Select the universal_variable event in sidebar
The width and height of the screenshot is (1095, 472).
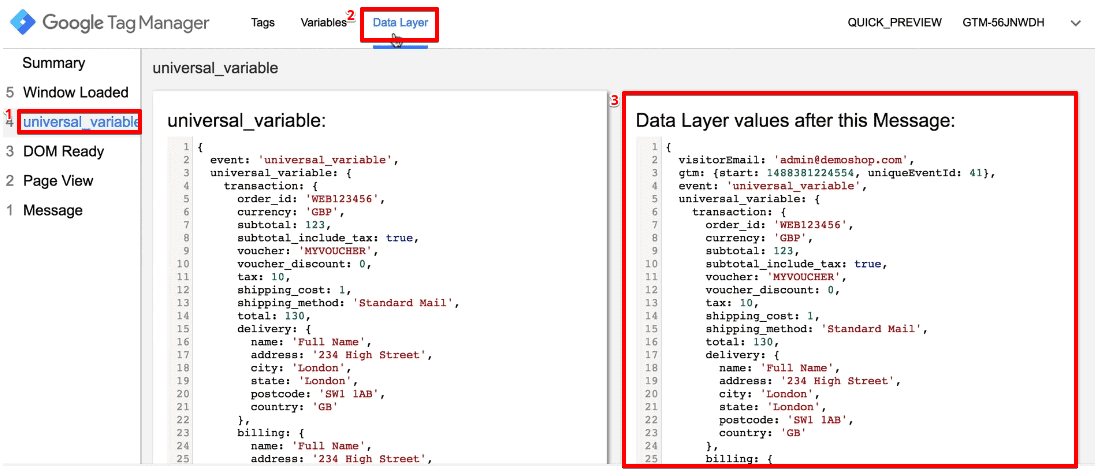(80, 122)
